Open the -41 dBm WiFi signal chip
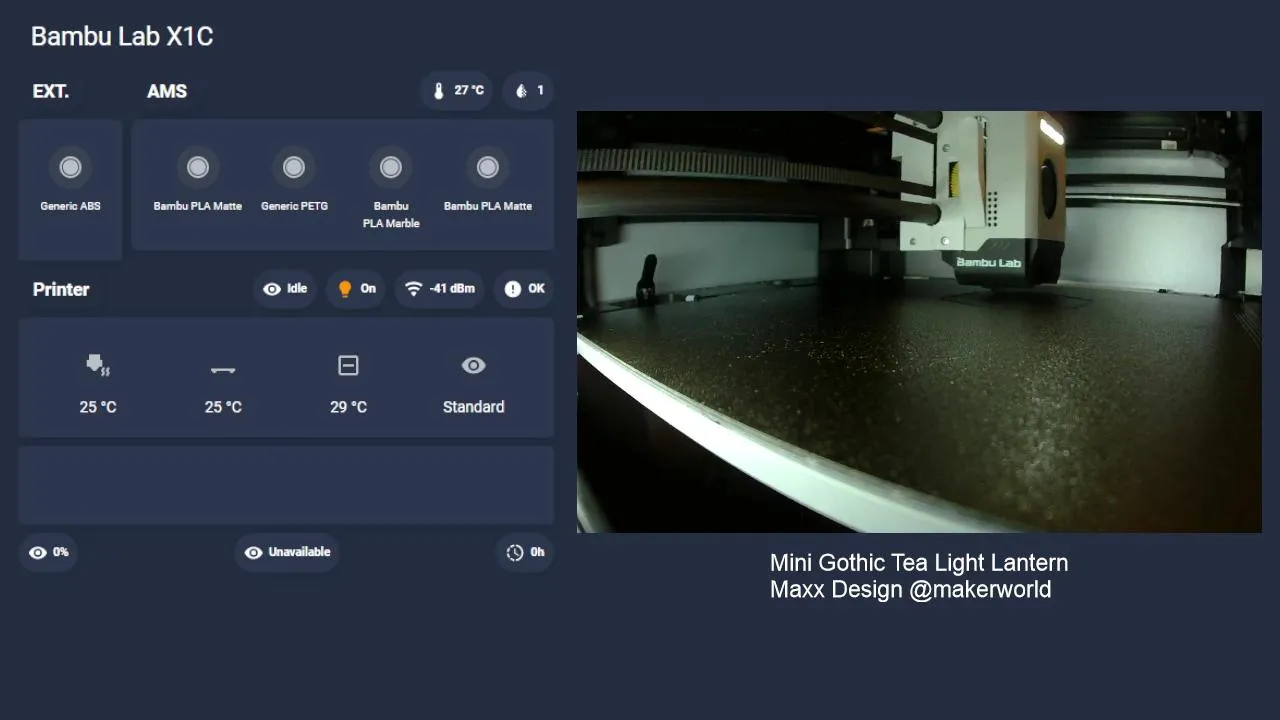 click(x=440, y=289)
